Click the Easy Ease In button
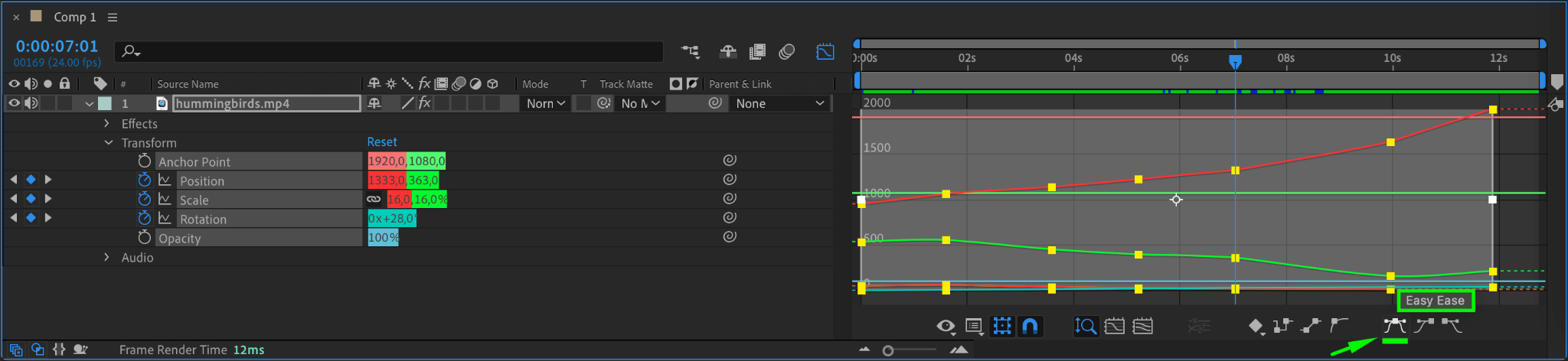Viewport: 1568px width, 361px height. coord(1423,326)
